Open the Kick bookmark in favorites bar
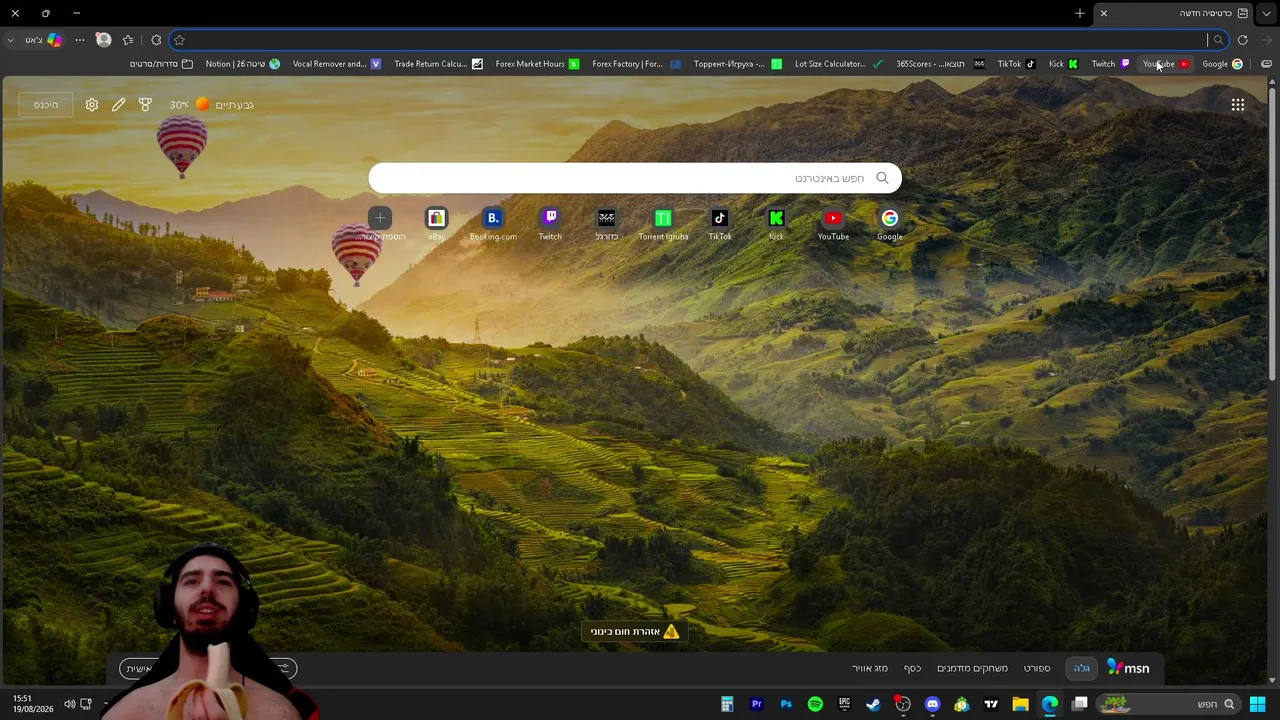The height and width of the screenshot is (720, 1280). (x=1063, y=64)
